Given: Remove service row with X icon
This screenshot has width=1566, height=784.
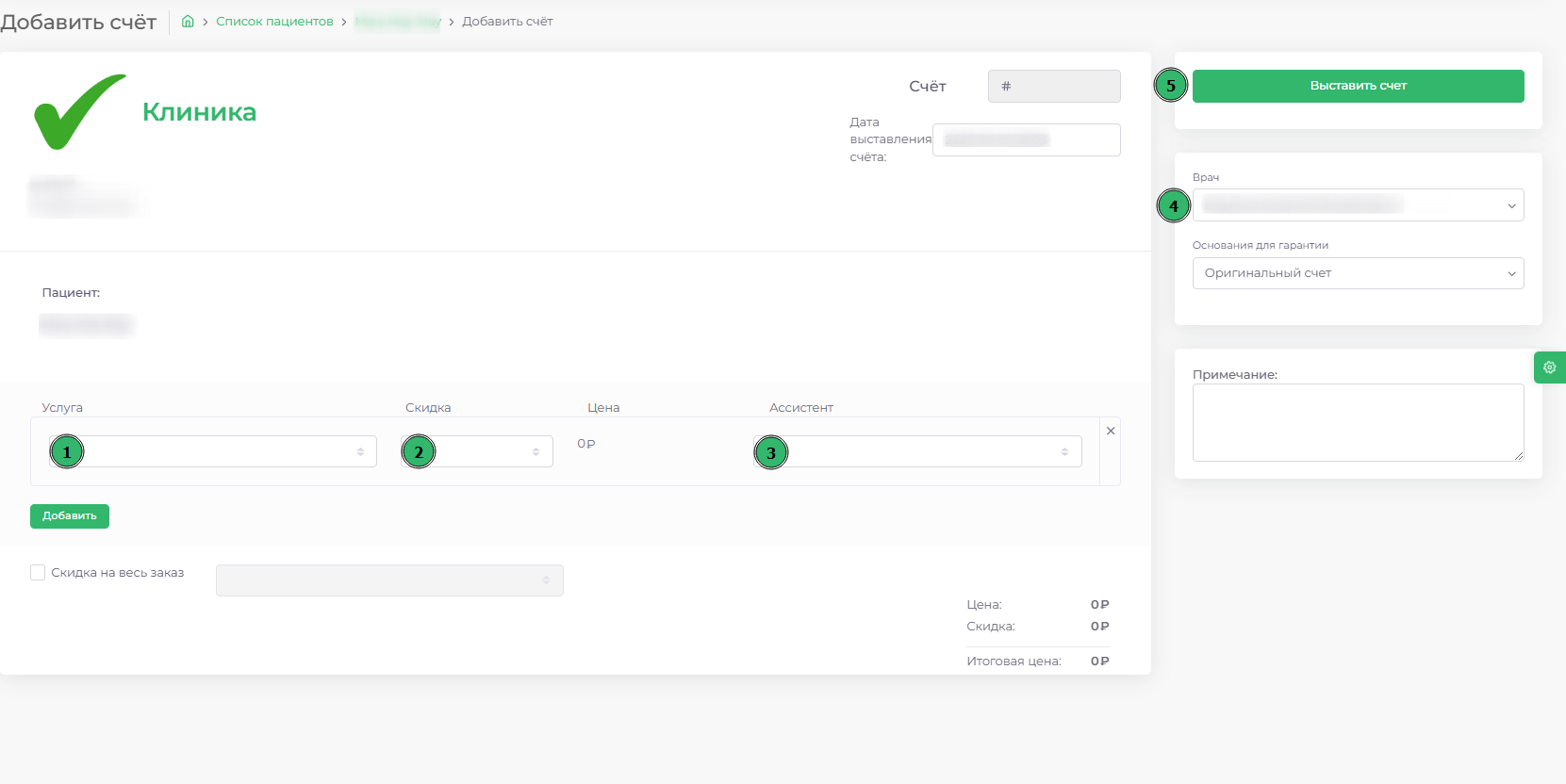Looking at the screenshot, I should (x=1111, y=431).
